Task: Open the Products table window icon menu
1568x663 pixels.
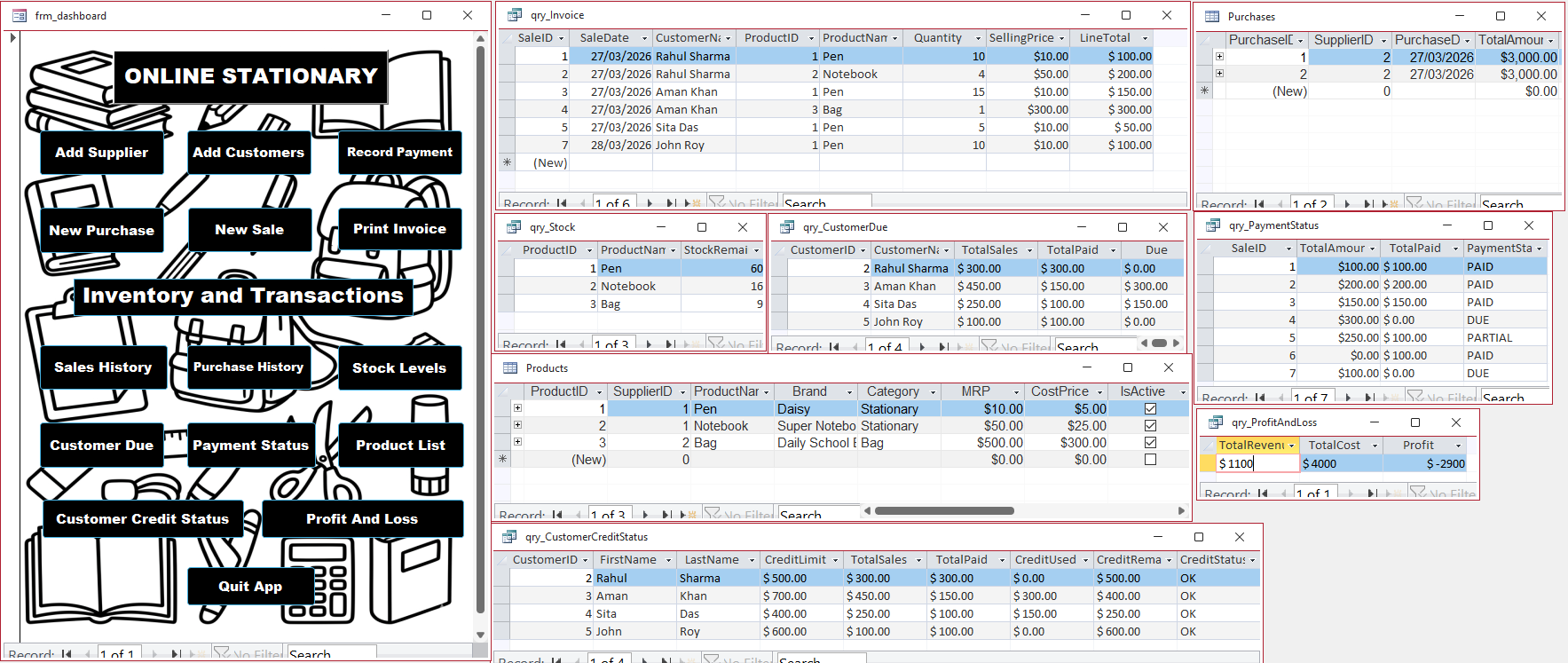Action: [x=510, y=367]
